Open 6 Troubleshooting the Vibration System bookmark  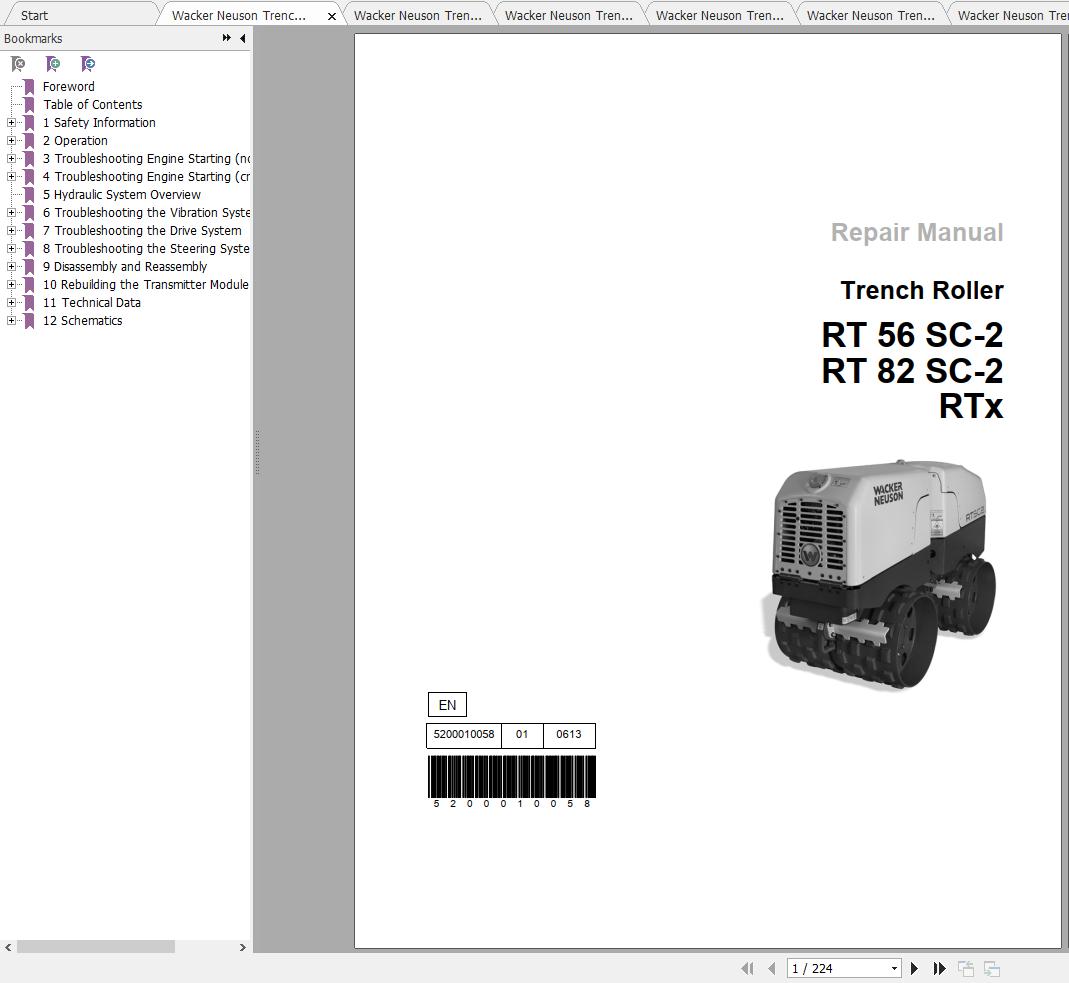click(x=146, y=213)
